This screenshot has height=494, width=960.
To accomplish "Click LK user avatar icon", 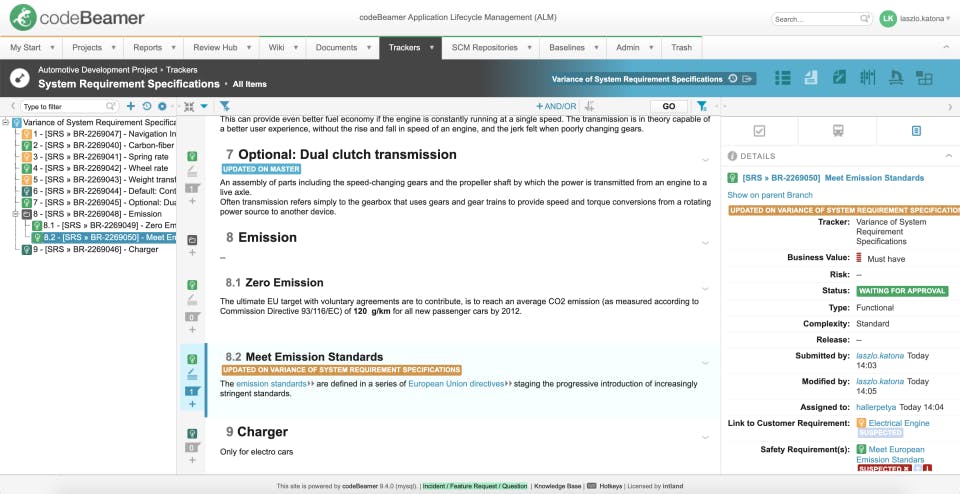I will click(x=888, y=19).
